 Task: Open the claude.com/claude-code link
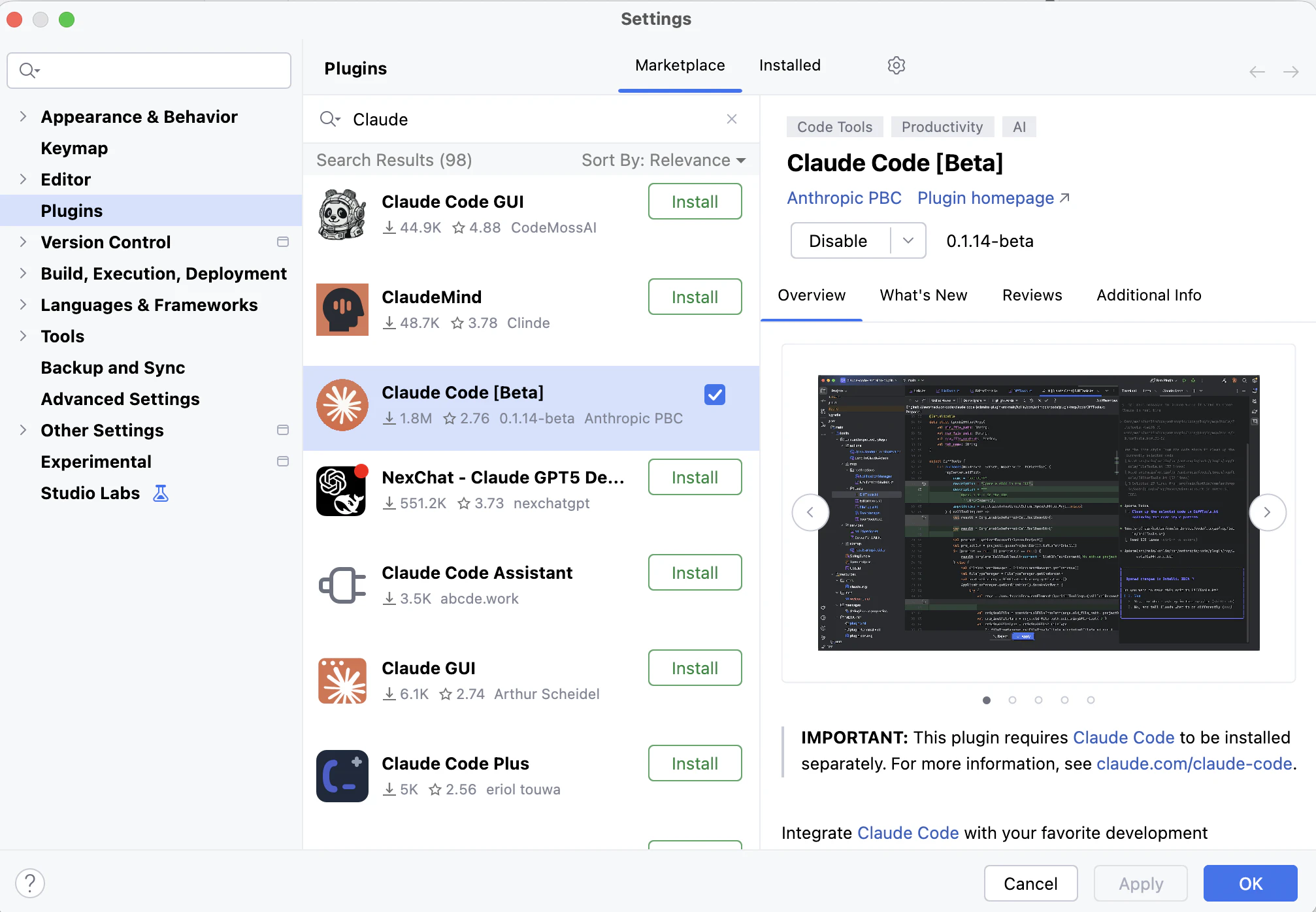1194,764
